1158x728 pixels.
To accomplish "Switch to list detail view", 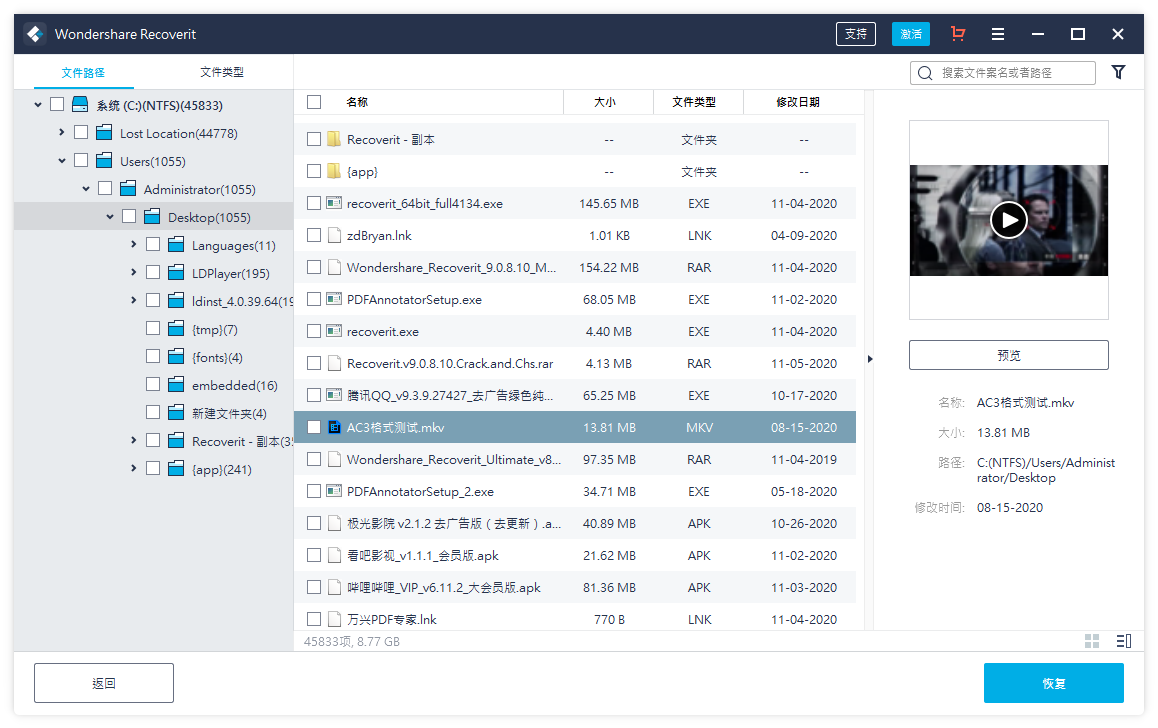I will point(1123,641).
